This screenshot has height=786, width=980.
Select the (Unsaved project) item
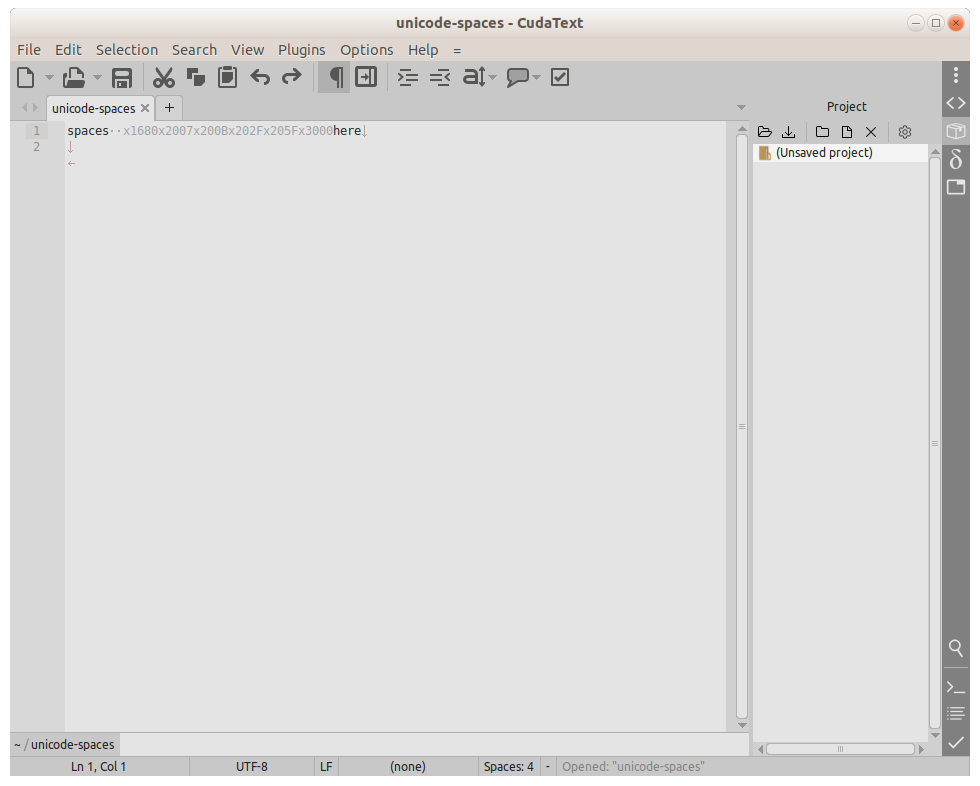pos(823,152)
